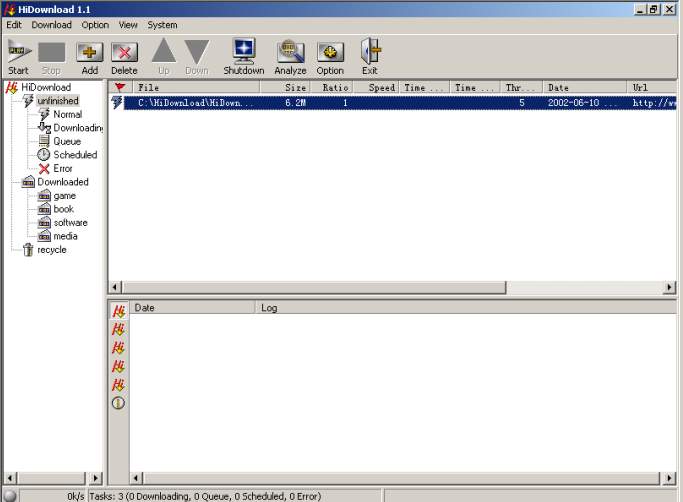This screenshot has width=683, height=502.
Task: Select Downloaded folder in tree
Action: click(63, 182)
